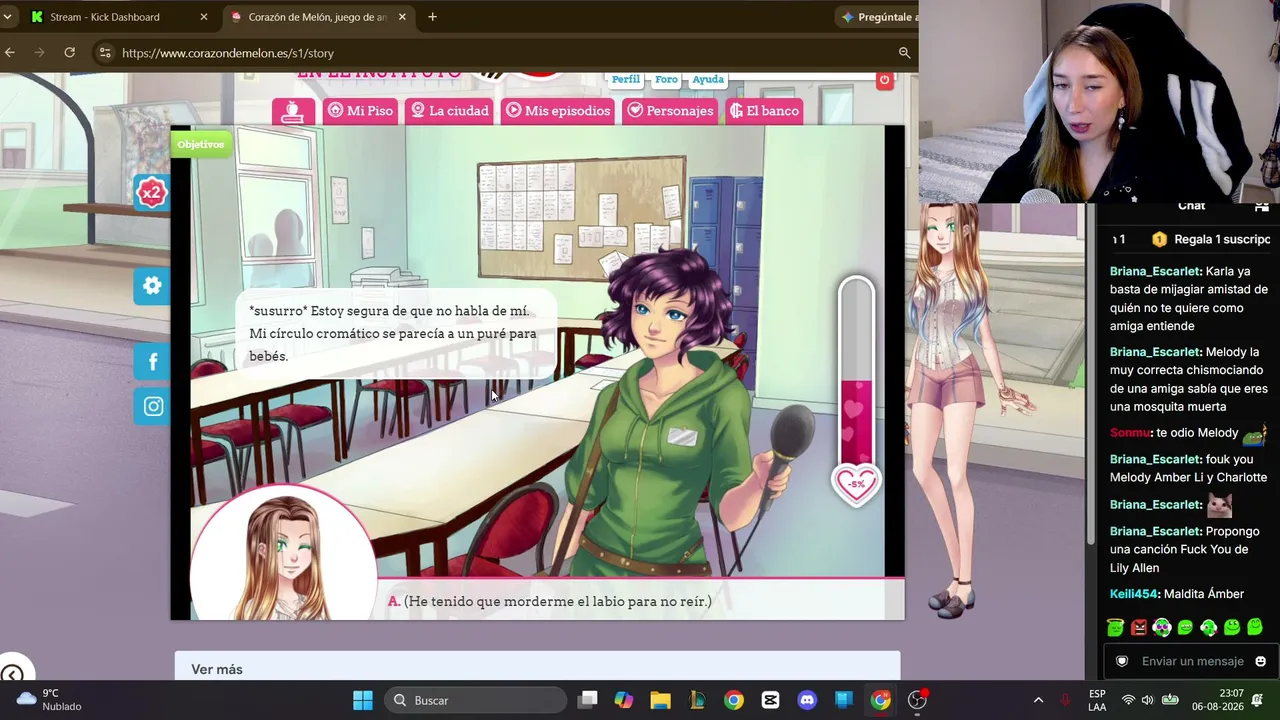Open a new browser tab
The height and width of the screenshot is (720, 1280).
coord(432,17)
